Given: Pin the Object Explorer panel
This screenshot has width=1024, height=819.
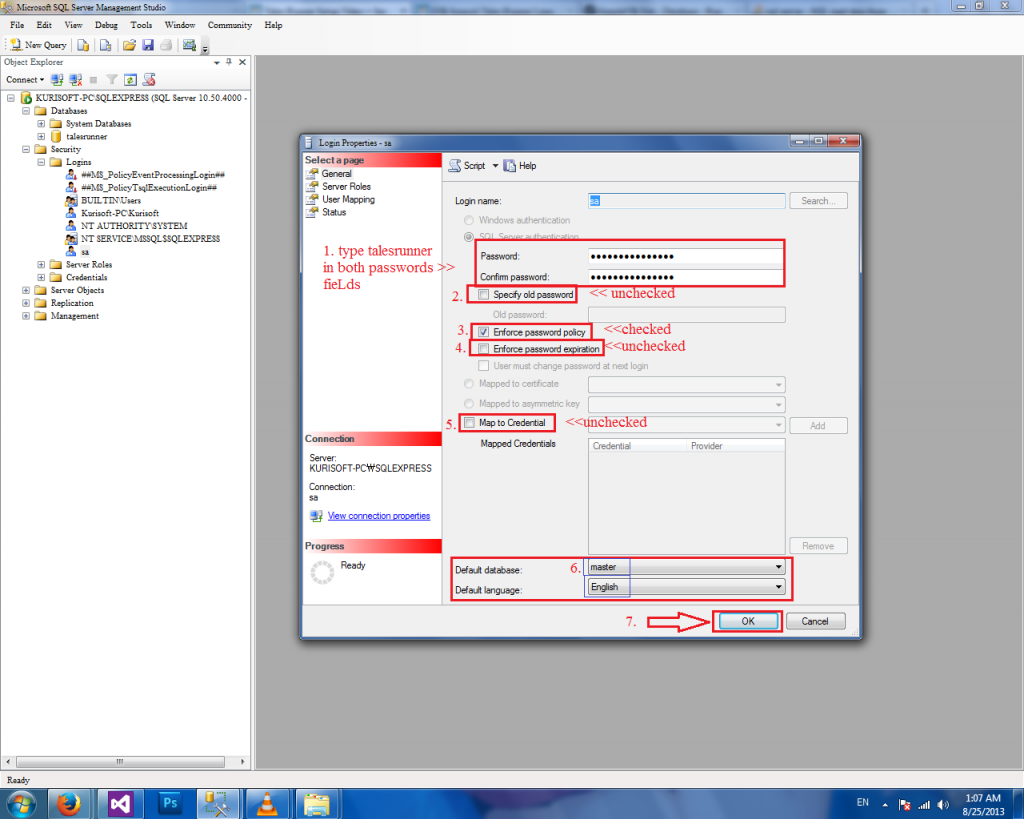Looking at the screenshot, I should click(x=228, y=62).
